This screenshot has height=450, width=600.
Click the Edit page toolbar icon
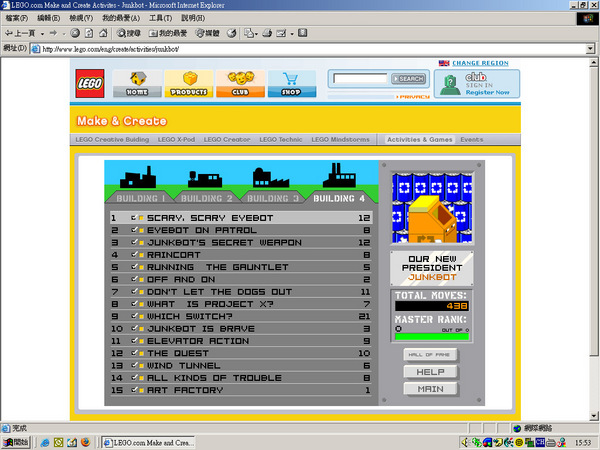pyautogui.click(x=281, y=33)
